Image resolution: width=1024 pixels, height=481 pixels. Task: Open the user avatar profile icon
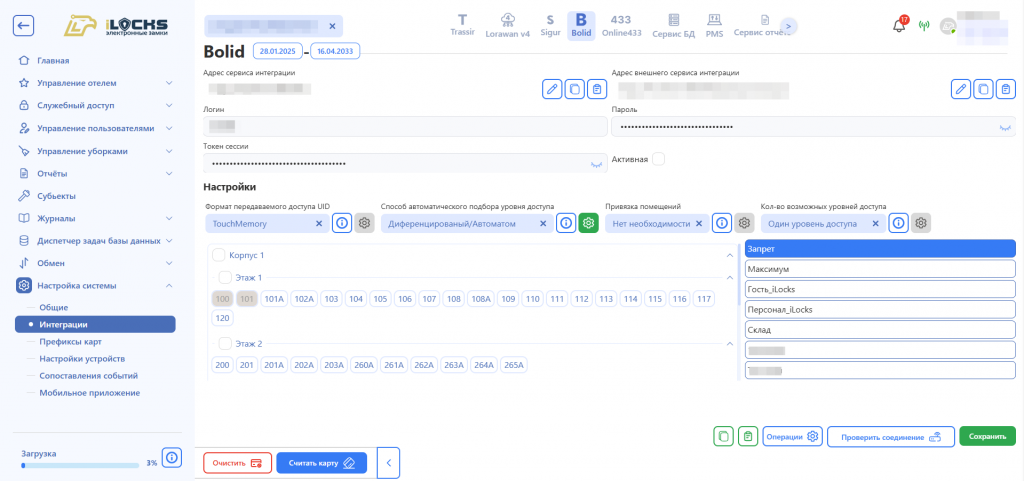click(948, 26)
